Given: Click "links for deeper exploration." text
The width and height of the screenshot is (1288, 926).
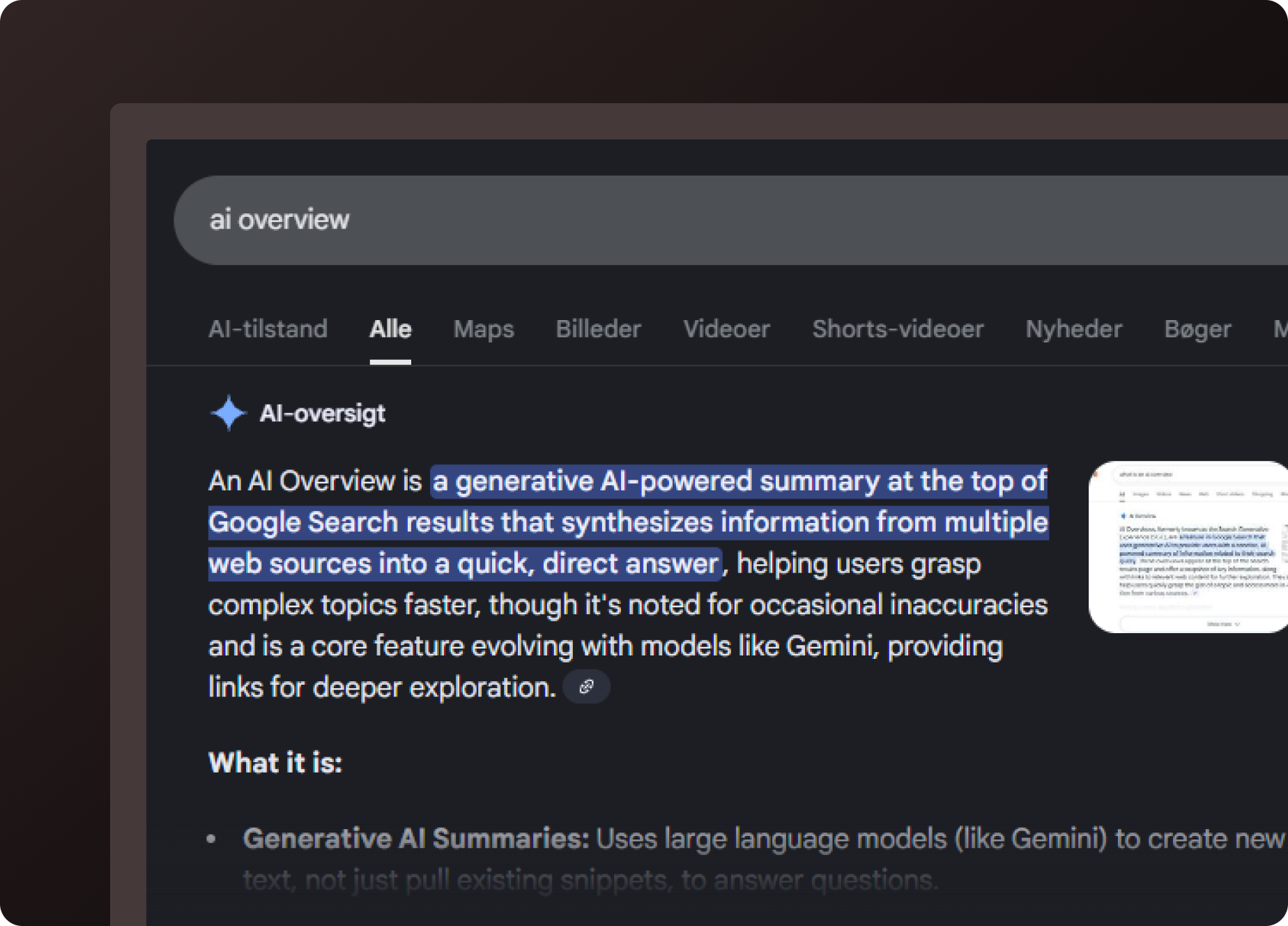Looking at the screenshot, I should point(382,688).
